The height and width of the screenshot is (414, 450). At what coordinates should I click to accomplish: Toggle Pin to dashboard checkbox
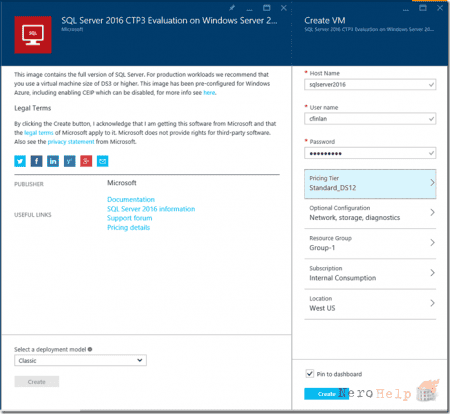[x=310, y=373]
